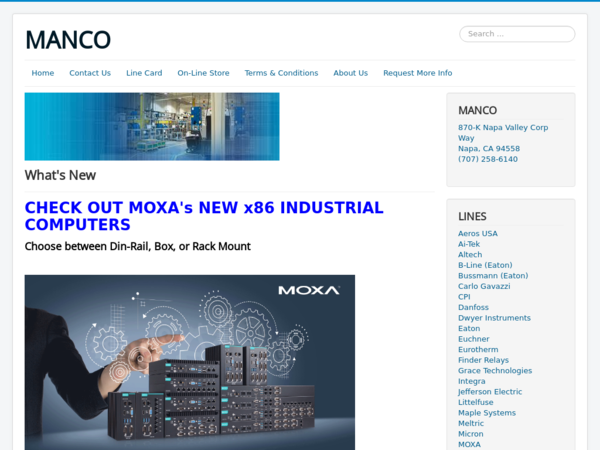Screen dimensions: 600x450
Task: Click the 870-K Napa Valley Corp Way address
Action: 503,132
